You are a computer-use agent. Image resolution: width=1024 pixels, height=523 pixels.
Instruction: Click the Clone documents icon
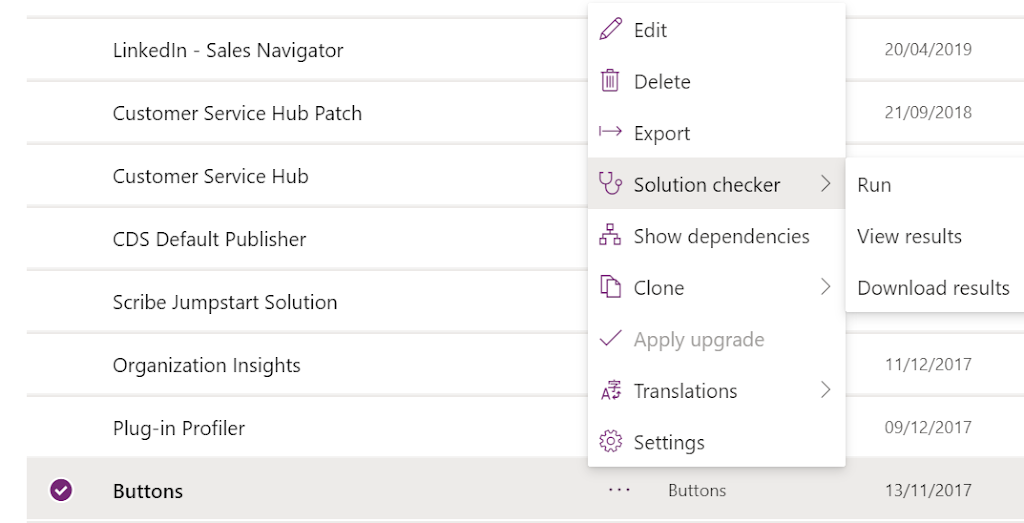[x=610, y=287]
